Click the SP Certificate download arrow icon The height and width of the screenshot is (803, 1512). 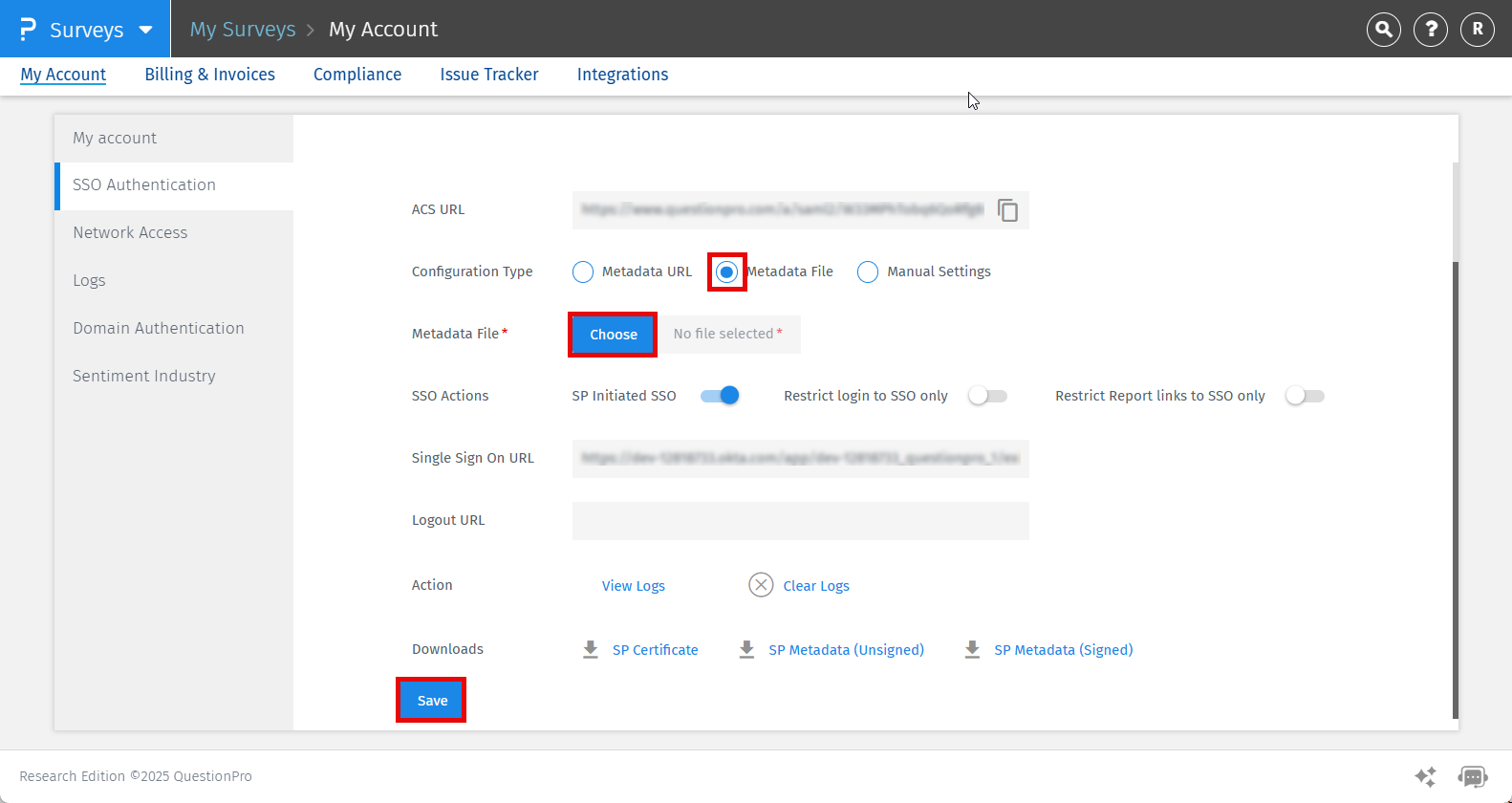click(x=591, y=650)
